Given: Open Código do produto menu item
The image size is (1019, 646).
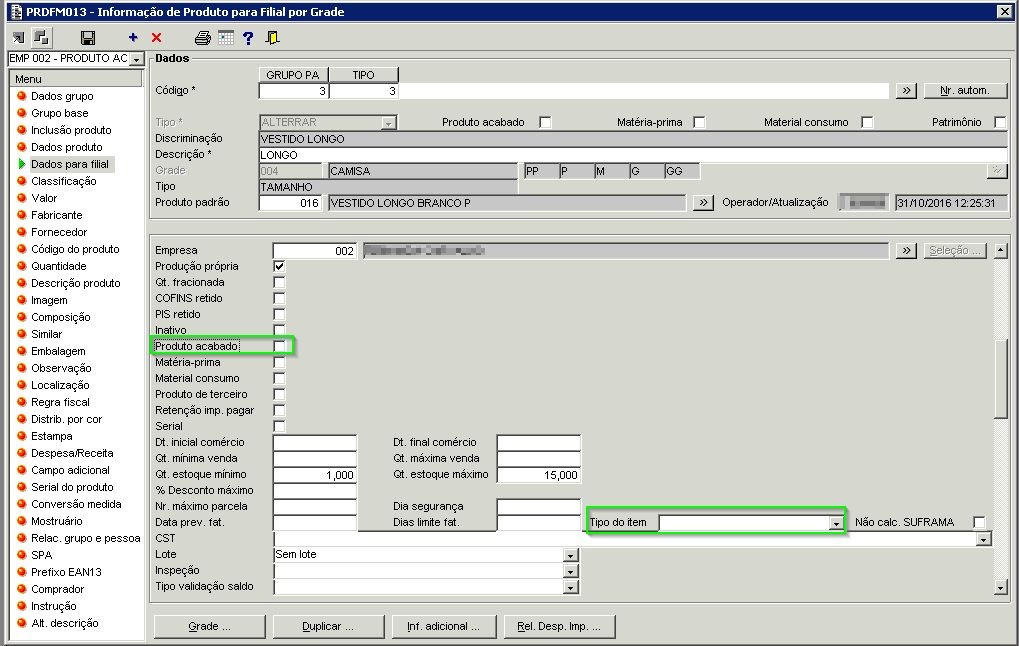Looking at the screenshot, I should pos(75,249).
